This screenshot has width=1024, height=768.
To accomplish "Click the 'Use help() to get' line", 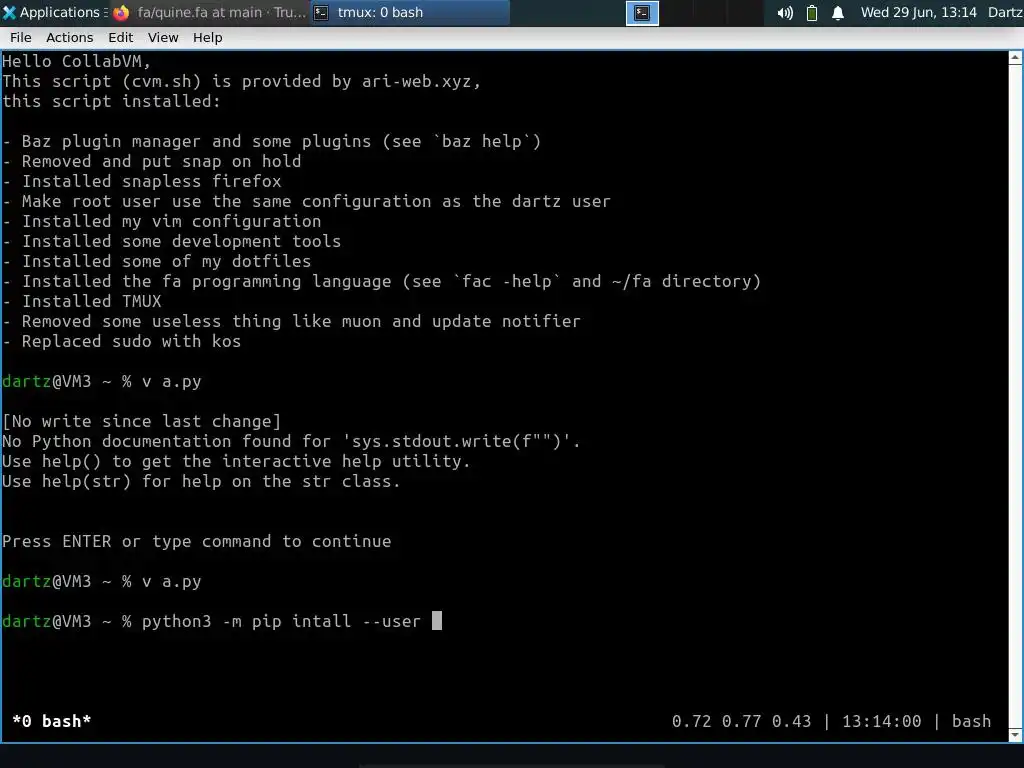I will point(236,461).
